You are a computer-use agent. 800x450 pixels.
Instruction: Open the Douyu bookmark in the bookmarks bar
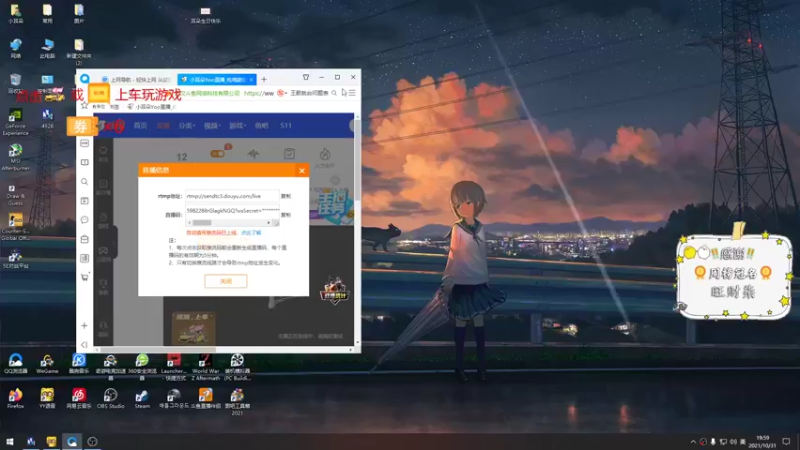(x=151, y=107)
